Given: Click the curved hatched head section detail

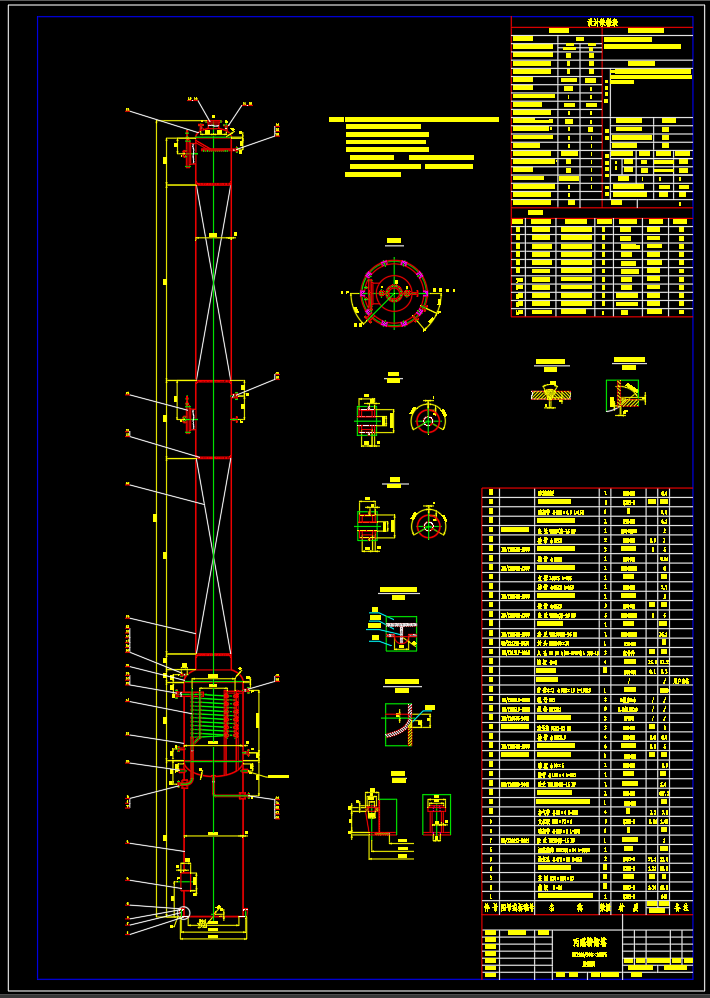Looking at the screenshot, I should coord(404,723).
